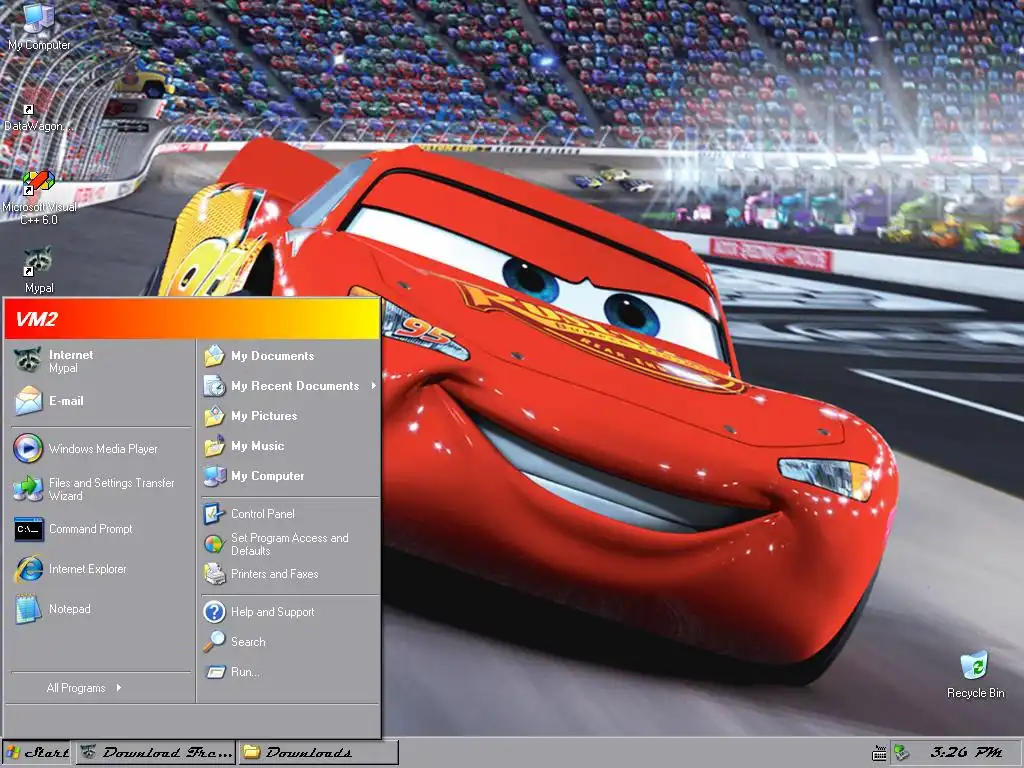Open Control Panel
The height and width of the screenshot is (768, 1024).
[289, 514]
